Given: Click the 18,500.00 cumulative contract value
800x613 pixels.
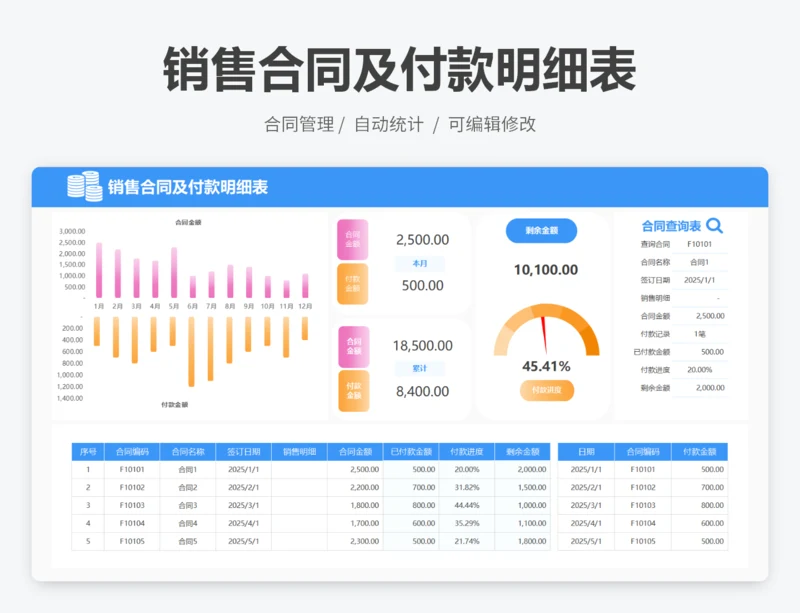Looking at the screenshot, I should 422,346.
